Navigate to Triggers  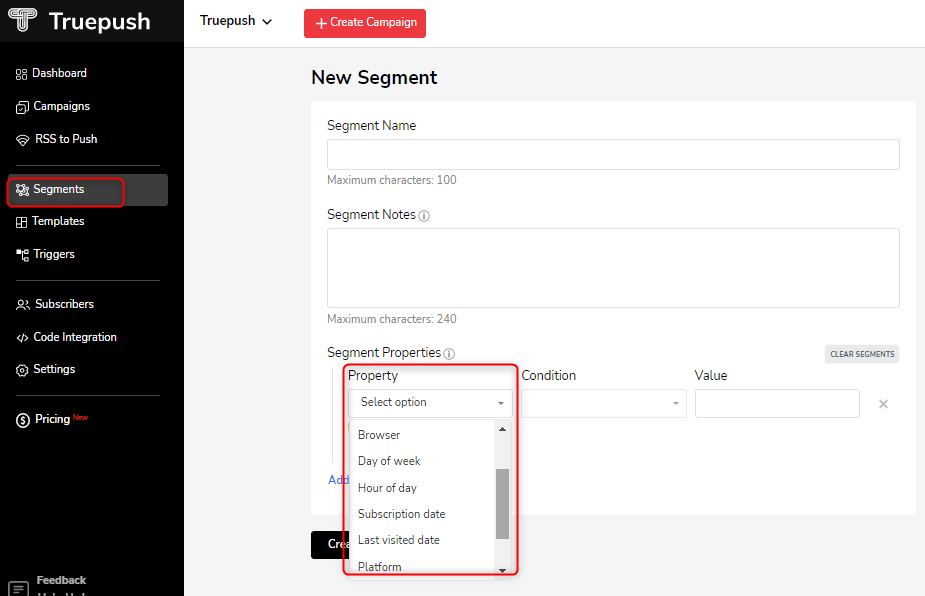pyautogui.click(x=54, y=254)
